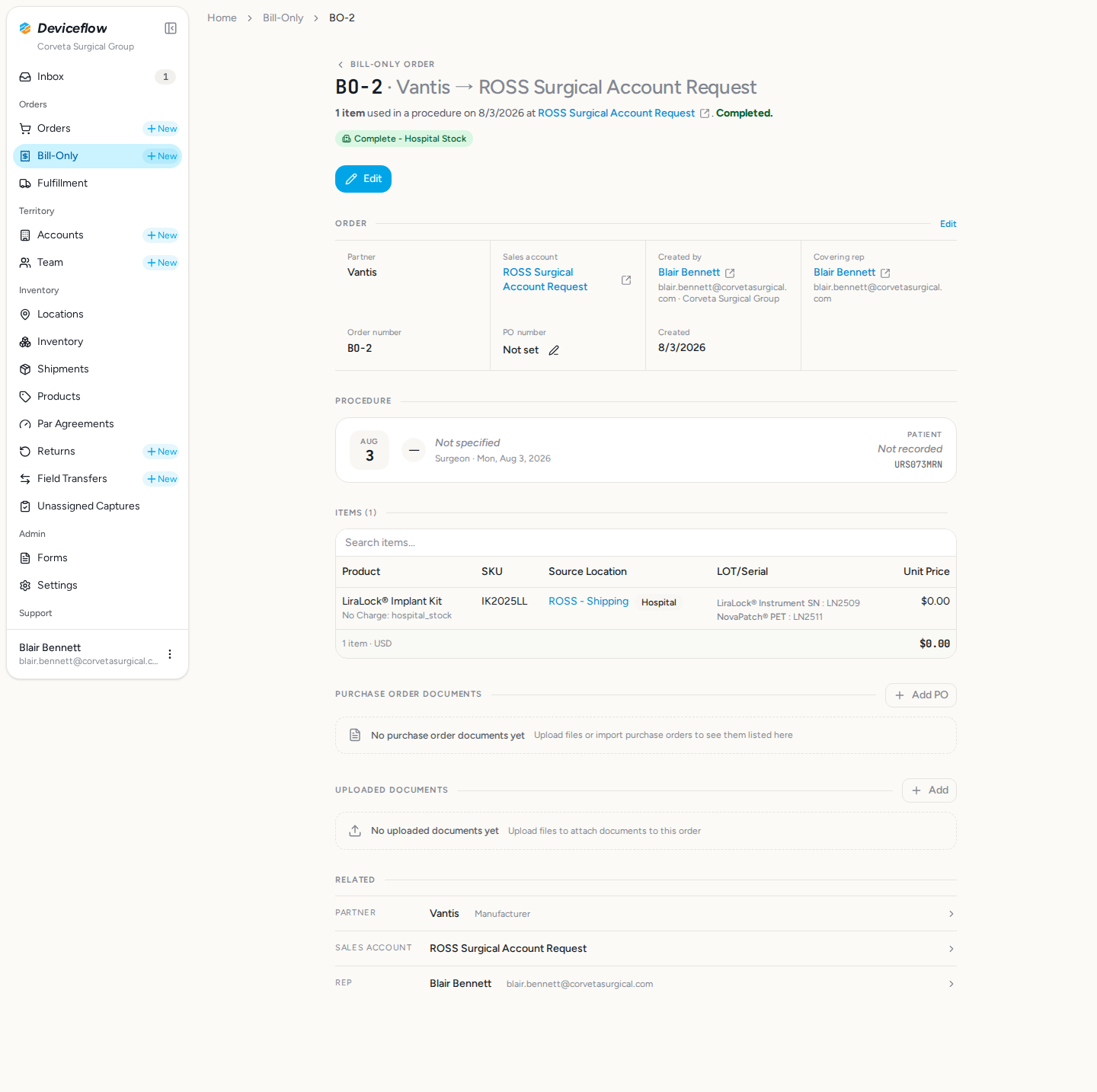Open Blair Bennett Covering rep link
Viewport: 1097px width, 1092px height.
click(x=844, y=273)
